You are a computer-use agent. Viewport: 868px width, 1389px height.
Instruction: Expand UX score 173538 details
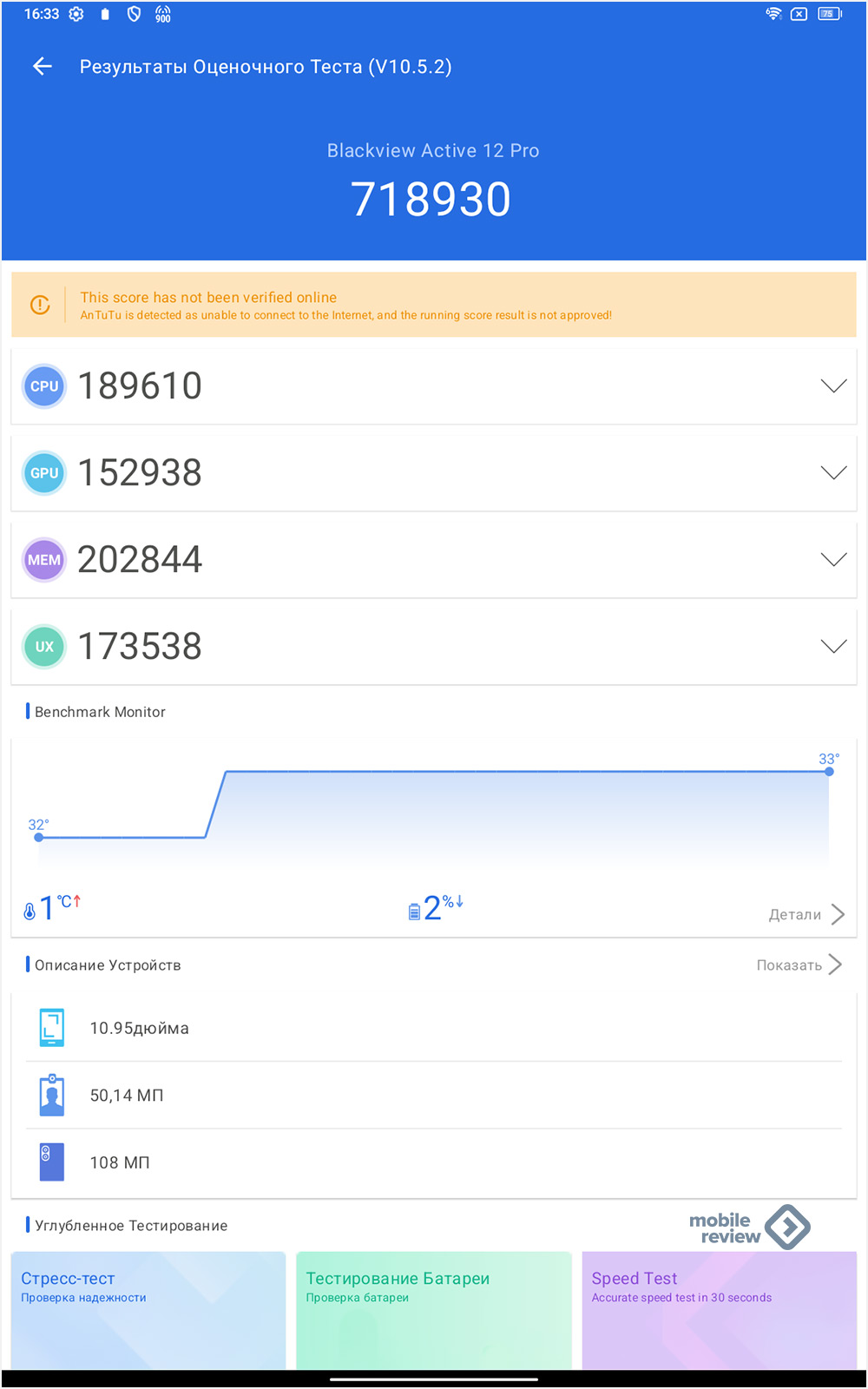[834, 647]
